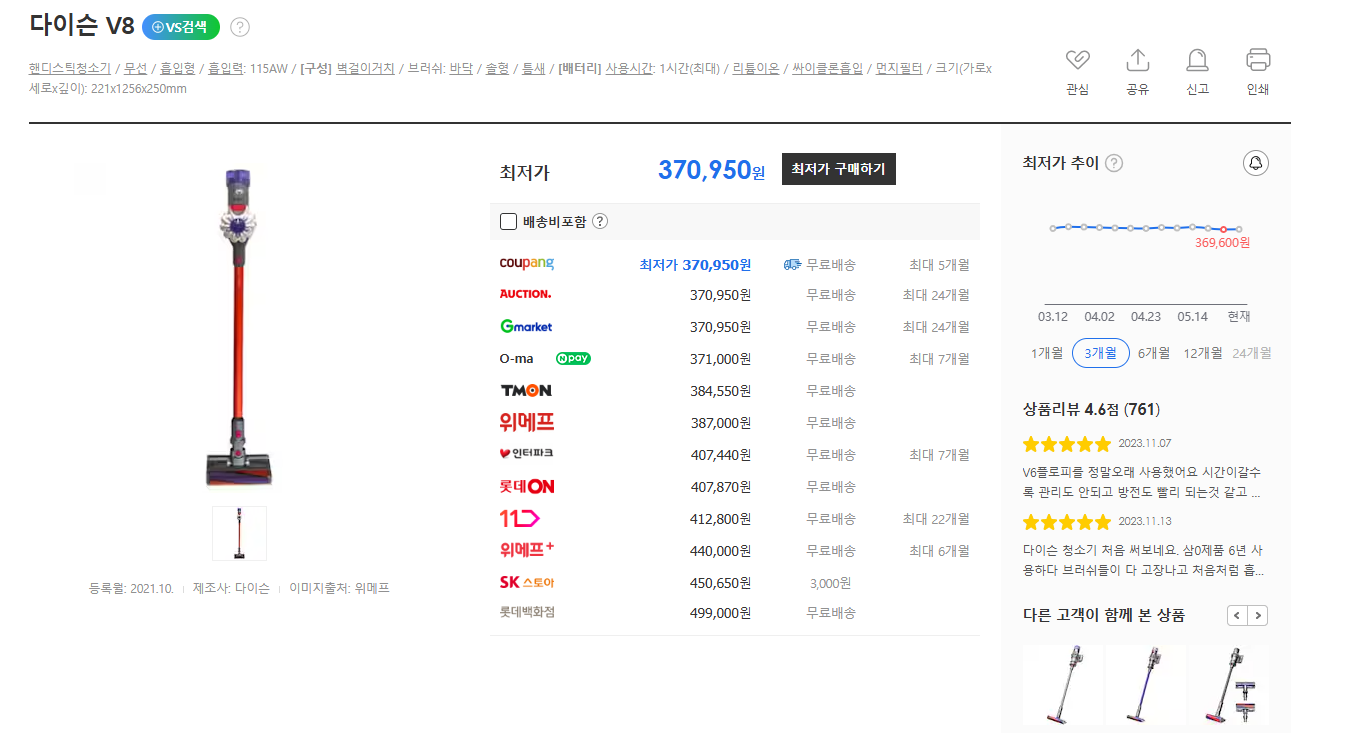Open the 인터파크 seller logo
Viewport: 1360px width, 733px height.
pyautogui.click(x=526, y=454)
